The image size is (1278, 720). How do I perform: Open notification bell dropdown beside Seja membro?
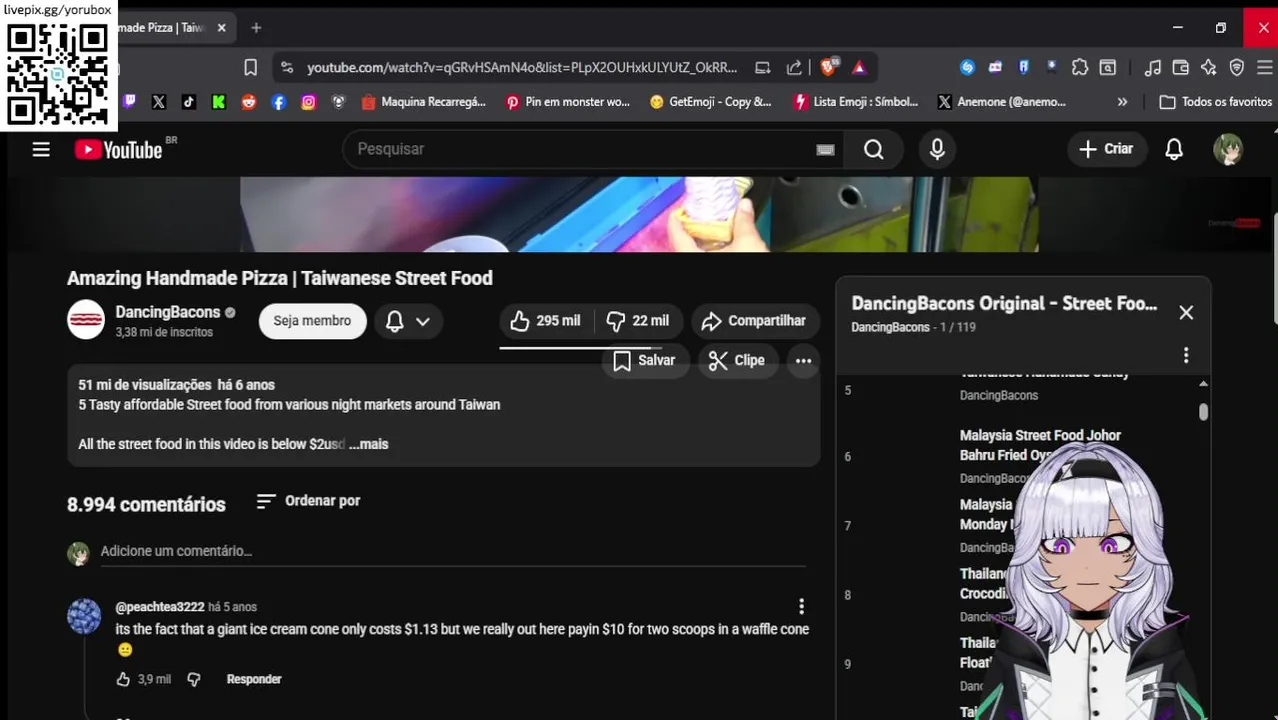pyautogui.click(x=408, y=321)
